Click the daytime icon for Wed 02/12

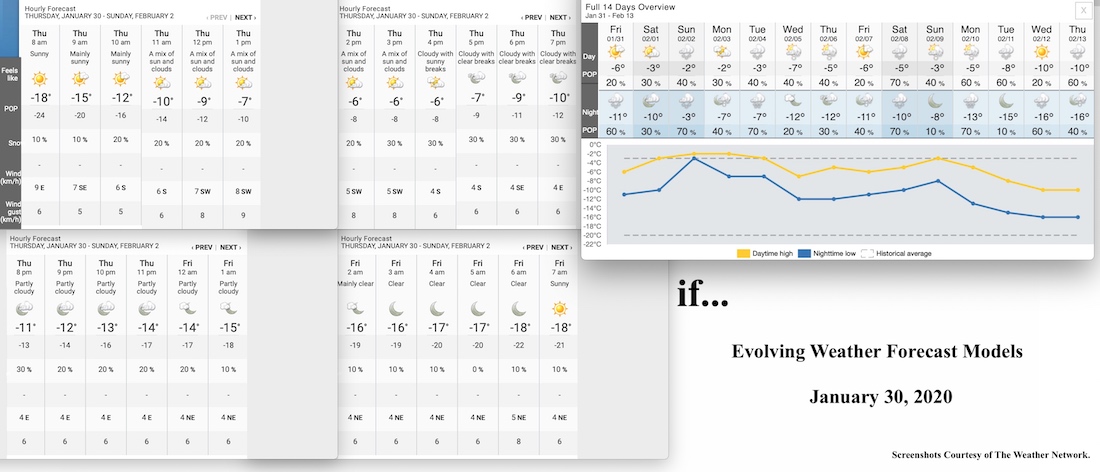click(x=1042, y=51)
